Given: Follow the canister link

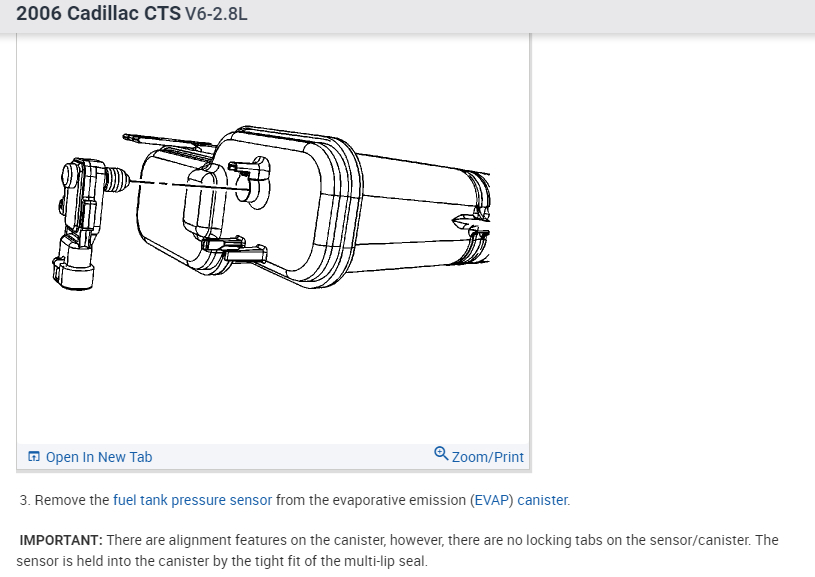Looking at the screenshot, I should 542,500.
